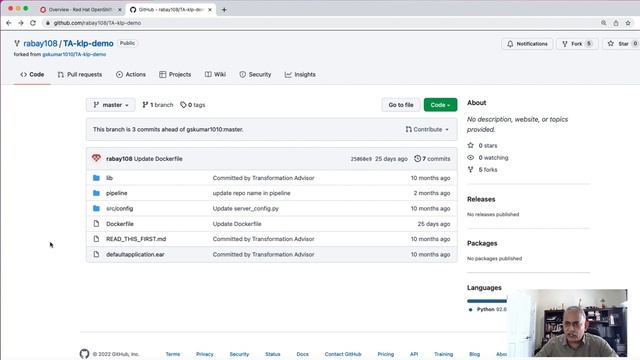Open the Dockerfile file

120,224
